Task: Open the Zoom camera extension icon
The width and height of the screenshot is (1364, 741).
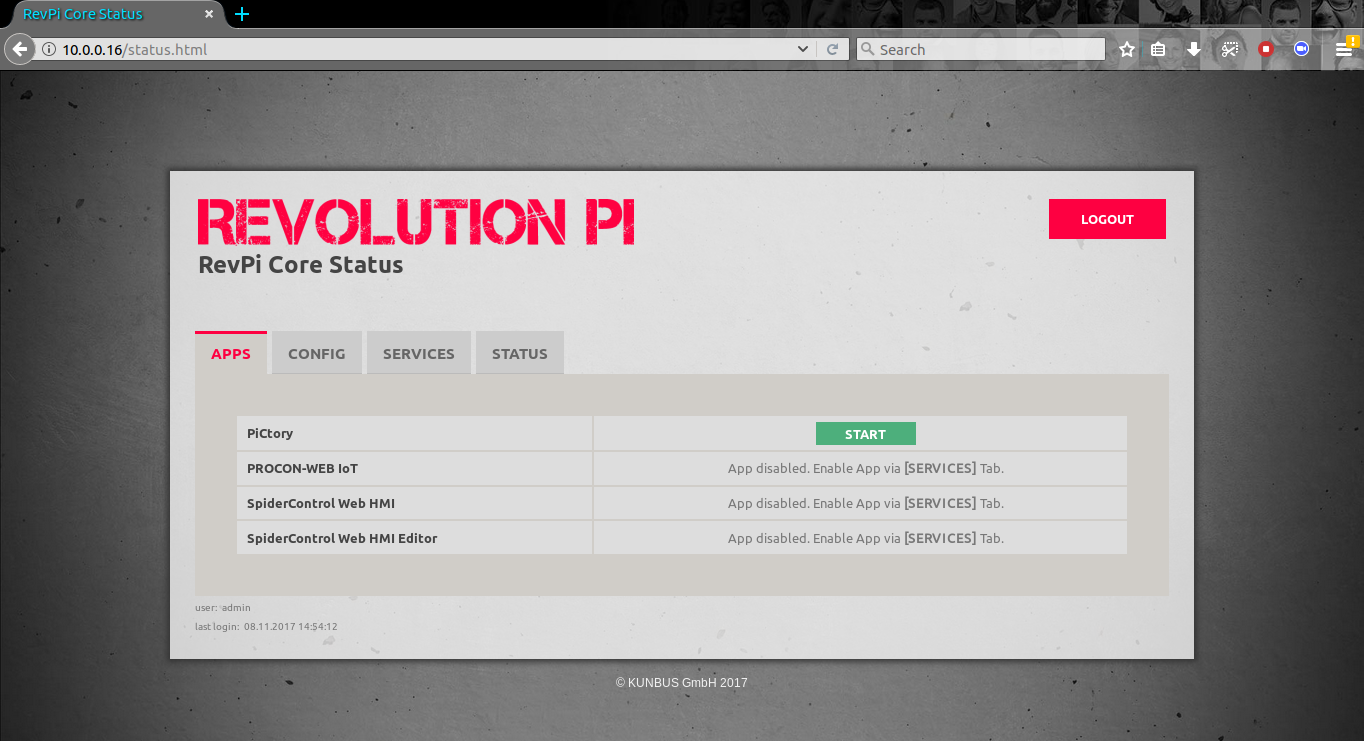Action: click(x=1300, y=48)
